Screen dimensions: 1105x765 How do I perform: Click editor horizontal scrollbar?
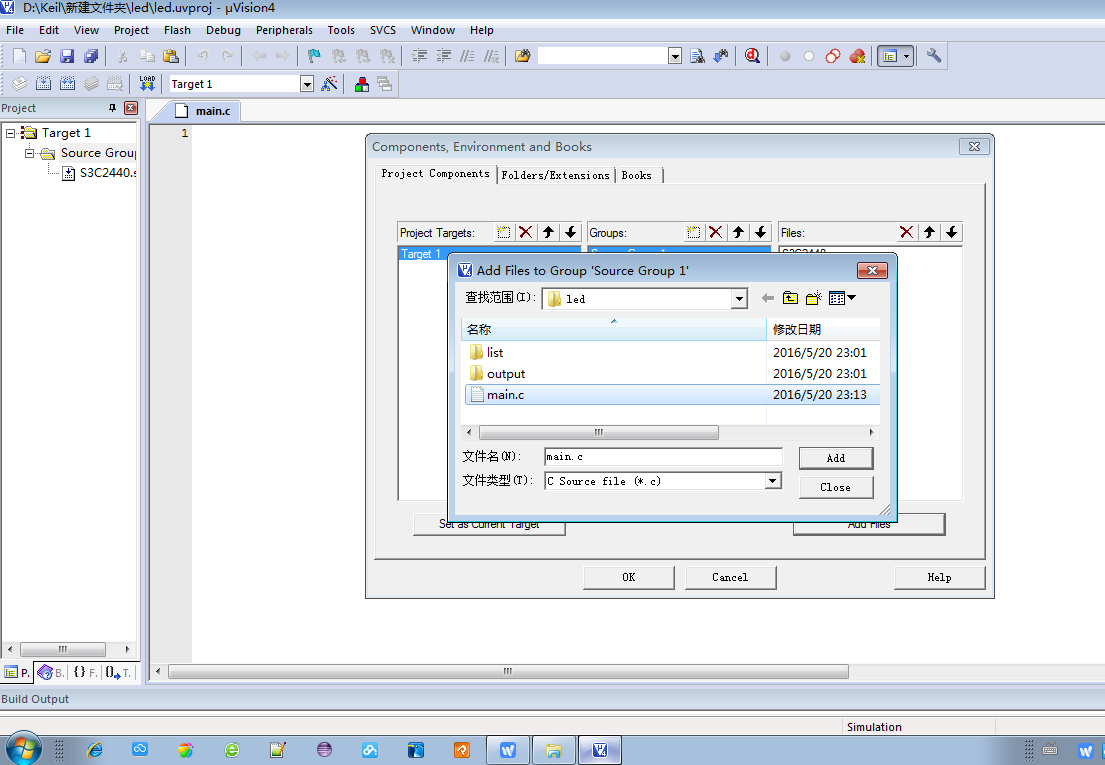pyautogui.click(x=508, y=672)
